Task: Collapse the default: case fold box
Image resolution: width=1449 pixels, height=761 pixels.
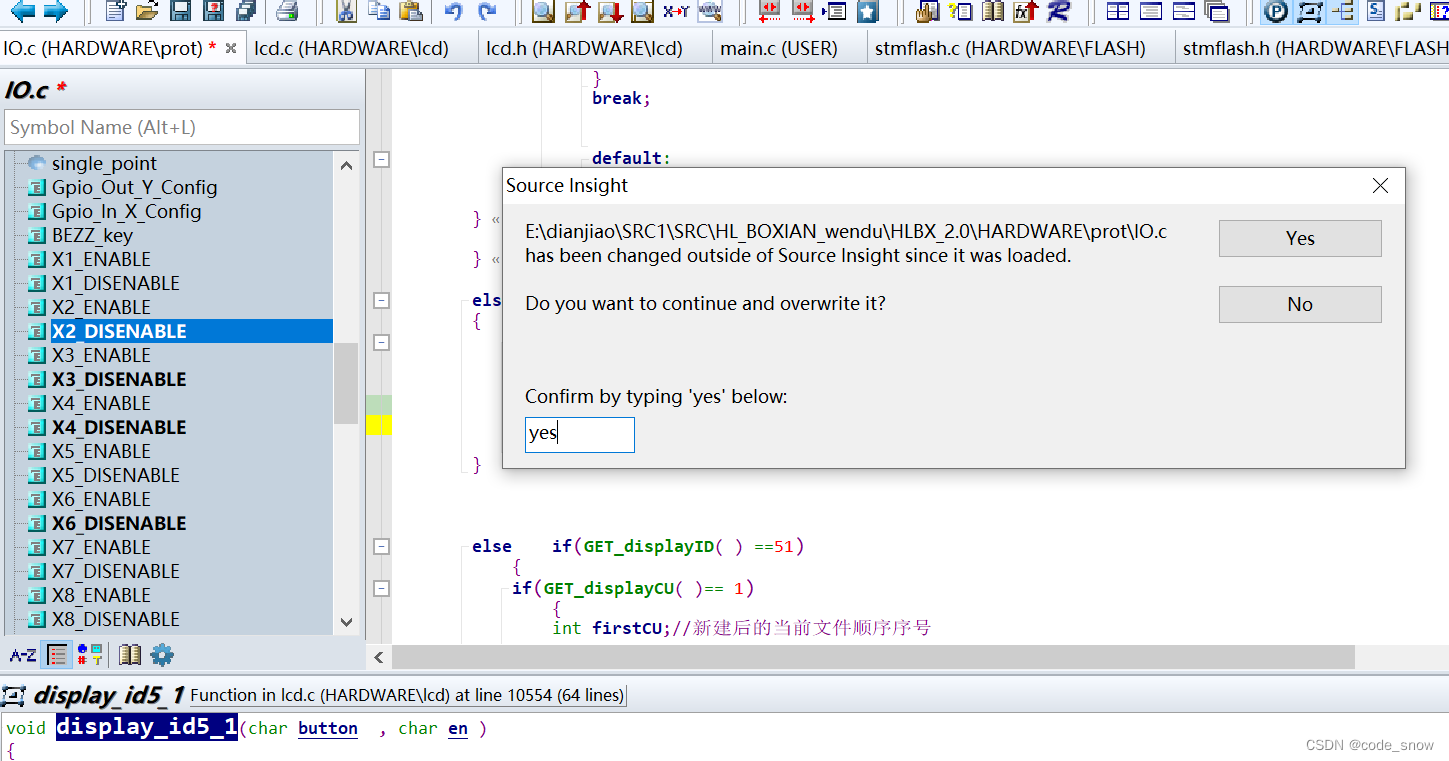Action: [x=381, y=159]
